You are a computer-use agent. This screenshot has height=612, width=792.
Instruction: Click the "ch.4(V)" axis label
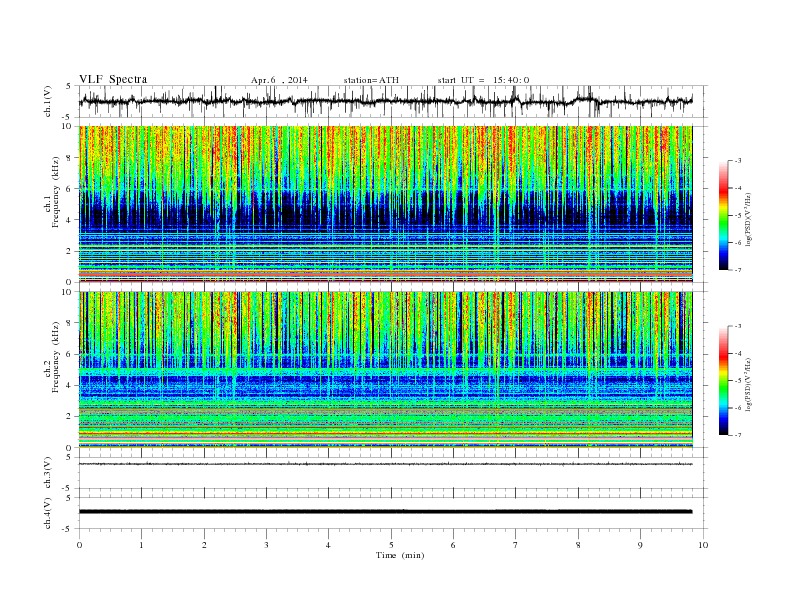[x=48, y=513]
